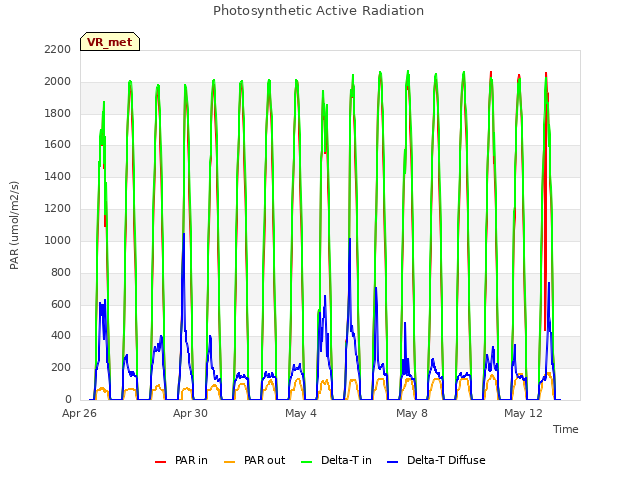Click the blue Delta-T Diffuse legend swatch

[x=392, y=462]
